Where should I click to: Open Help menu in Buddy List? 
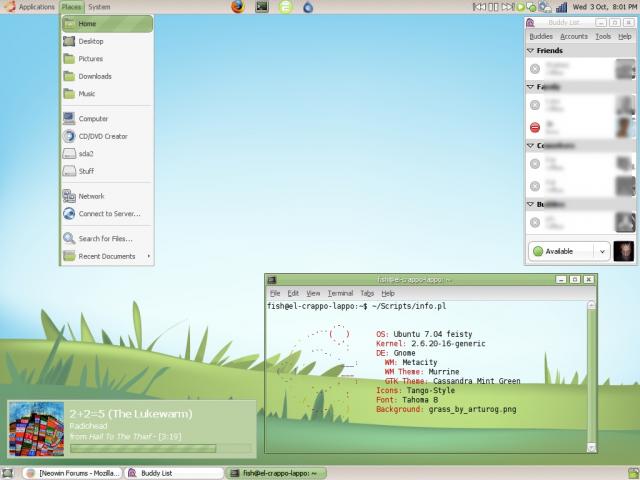624,36
